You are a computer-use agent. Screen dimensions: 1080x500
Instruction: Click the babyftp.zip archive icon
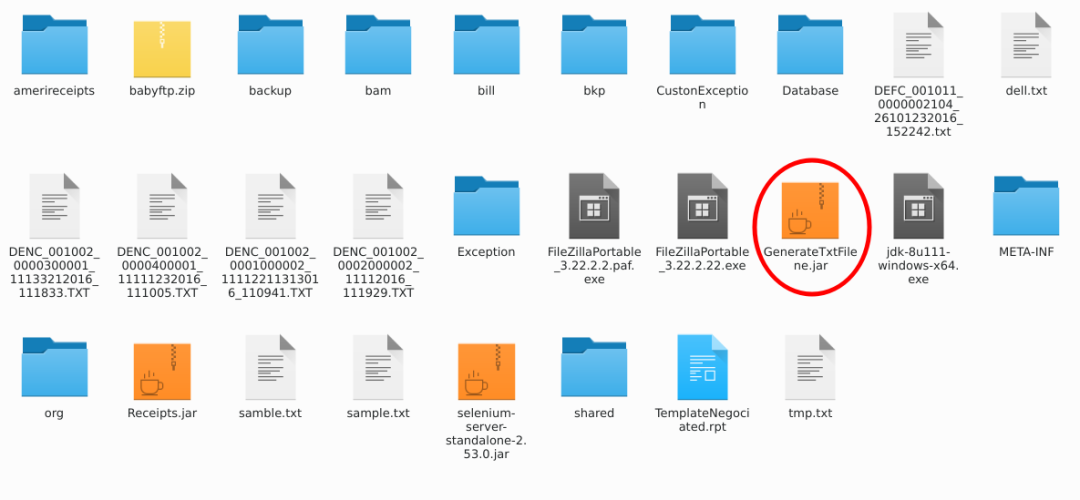162,48
